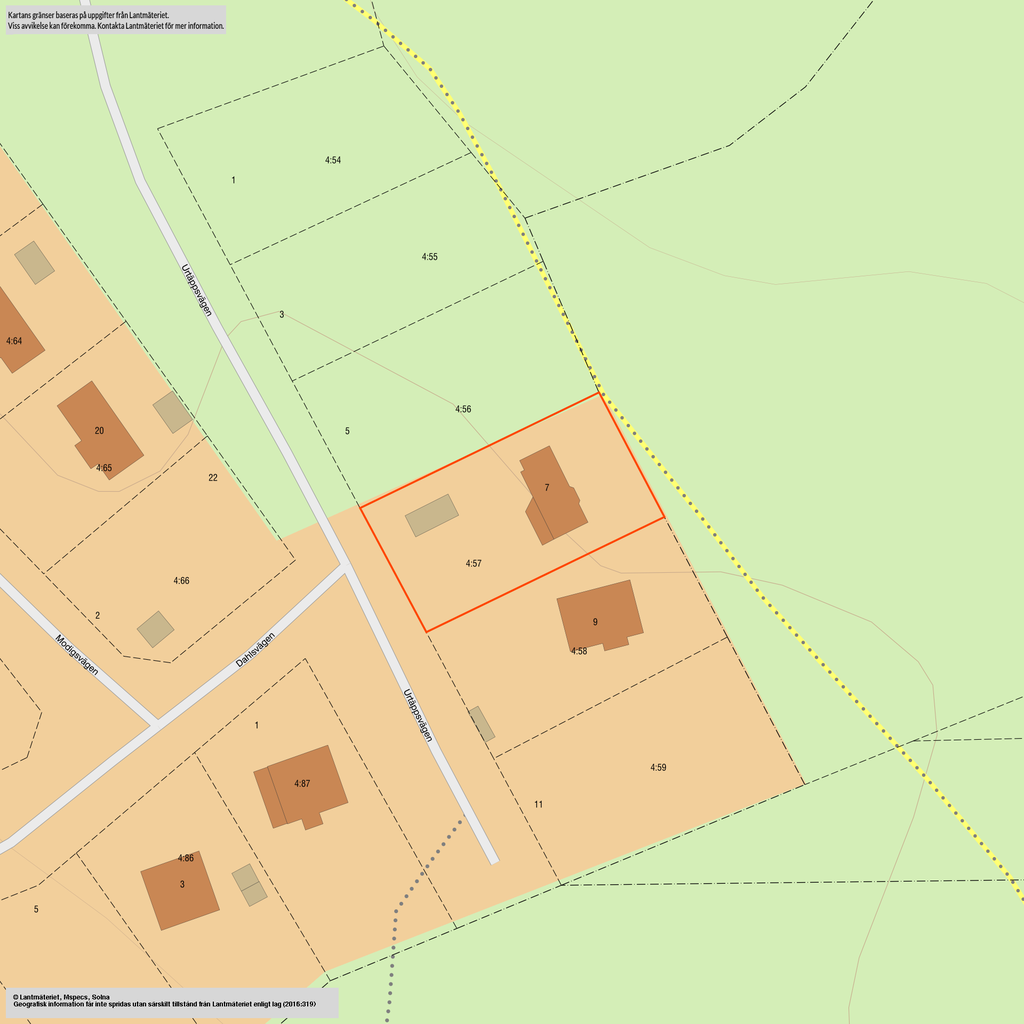1024x1024 pixels.
Task: Click the Dahlsvägen street label
Action: pos(255,650)
